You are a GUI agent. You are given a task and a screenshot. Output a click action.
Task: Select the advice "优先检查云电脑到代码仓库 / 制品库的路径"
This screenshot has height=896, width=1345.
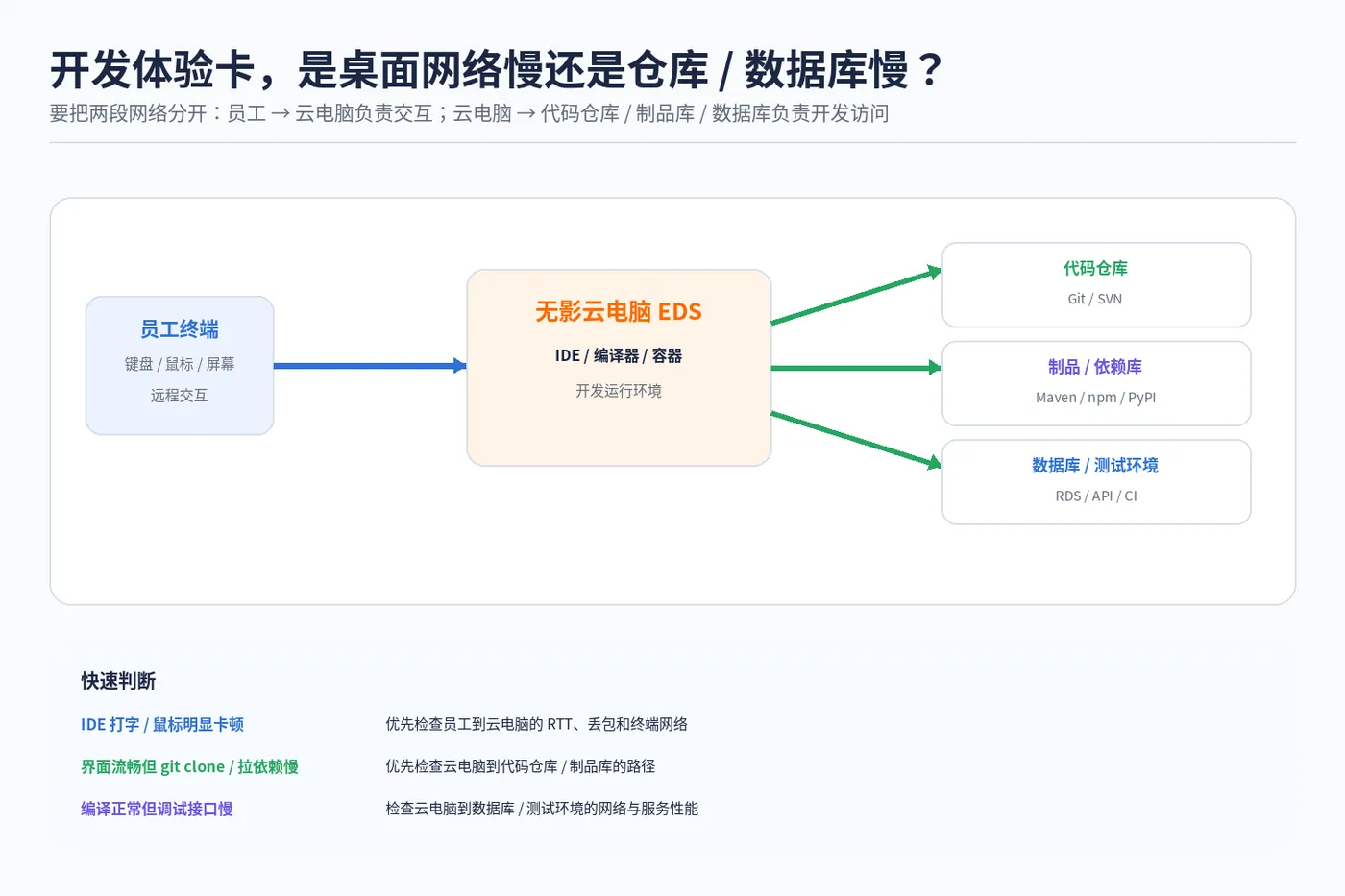coord(521,766)
